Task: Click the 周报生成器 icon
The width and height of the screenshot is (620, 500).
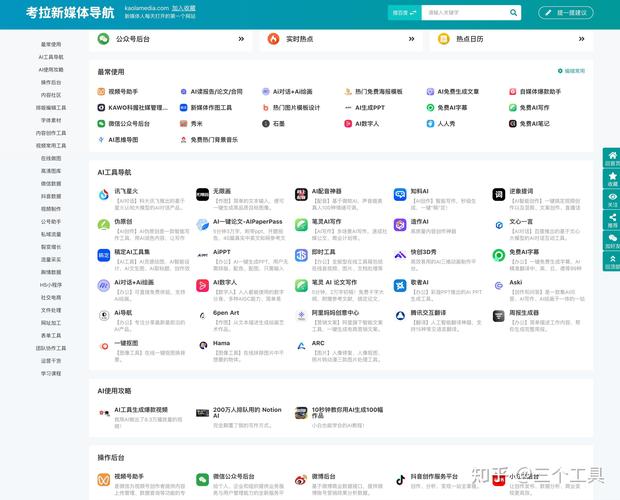Action: pyautogui.click(x=499, y=316)
